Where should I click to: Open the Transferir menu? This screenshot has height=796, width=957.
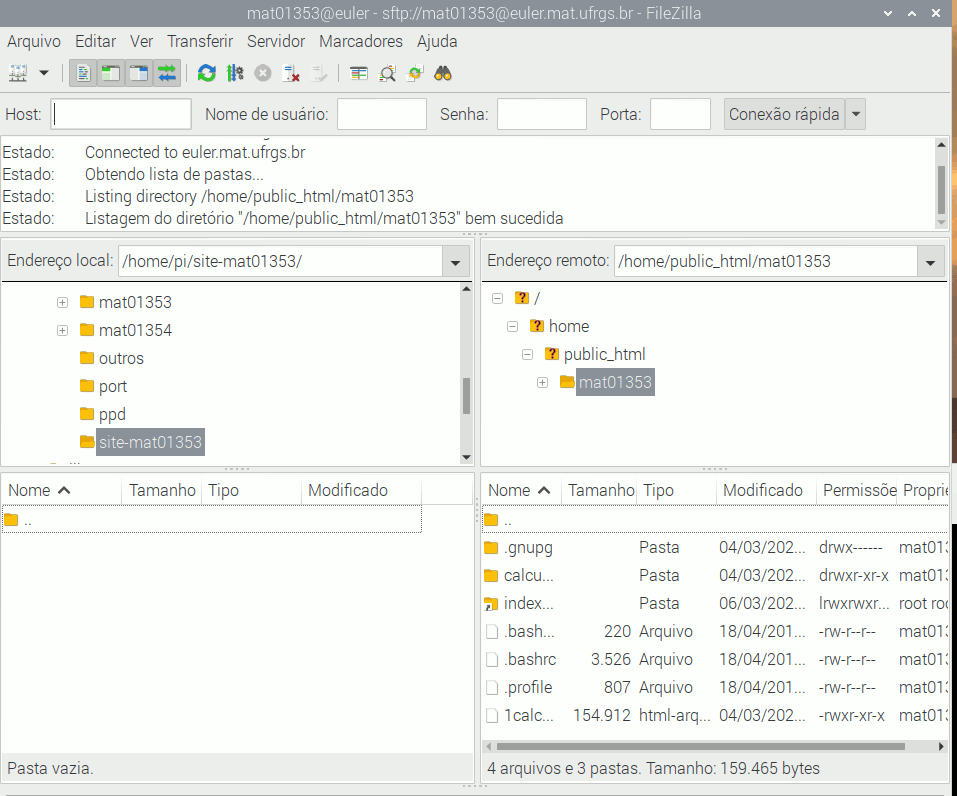(x=200, y=41)
